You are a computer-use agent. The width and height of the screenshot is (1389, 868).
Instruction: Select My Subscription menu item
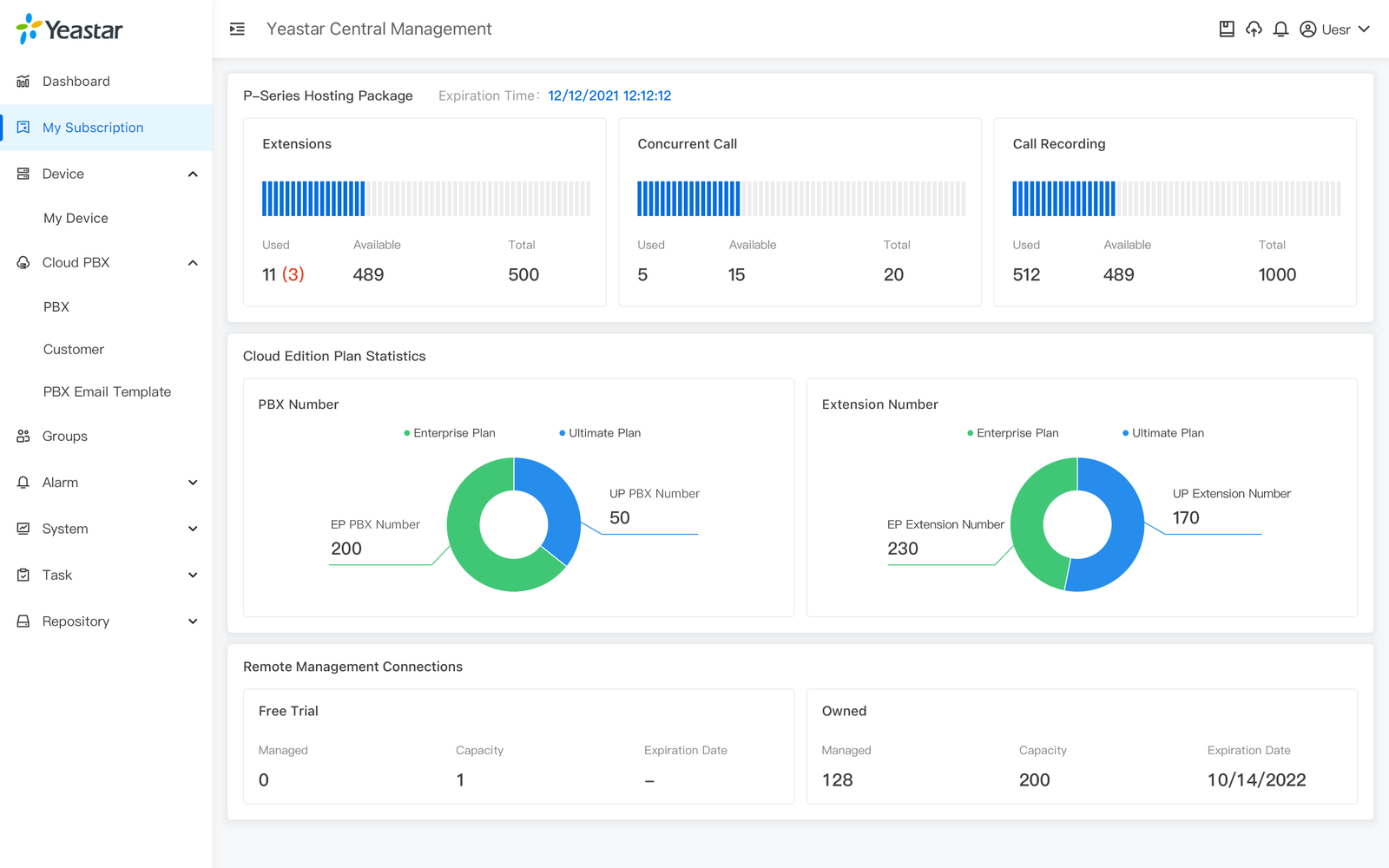click(x=106, y=128)
